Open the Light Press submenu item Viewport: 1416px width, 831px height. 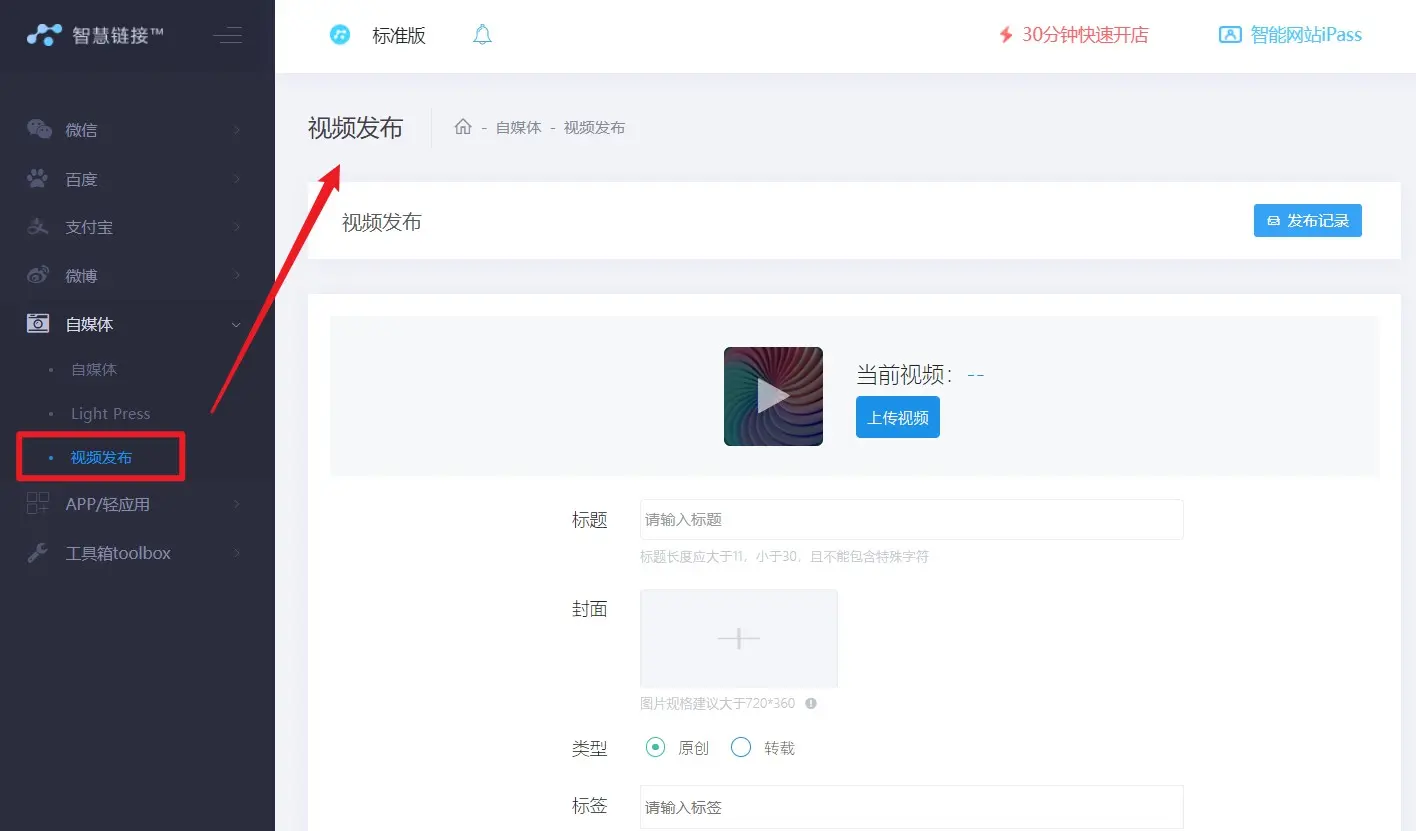pyautogui.click(x=110, y=414)
